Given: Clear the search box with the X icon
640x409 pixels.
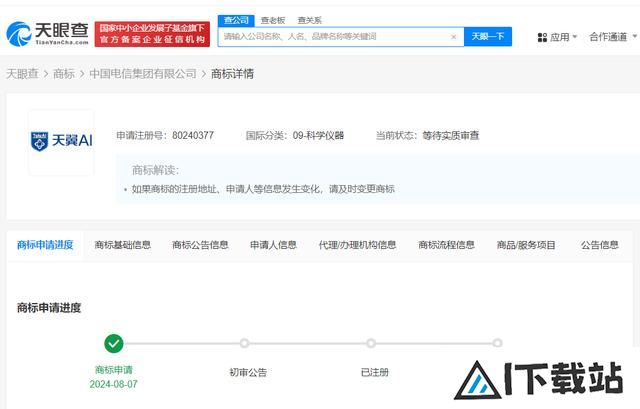Looking at the screenshot, I should click(x=453, y=37).
